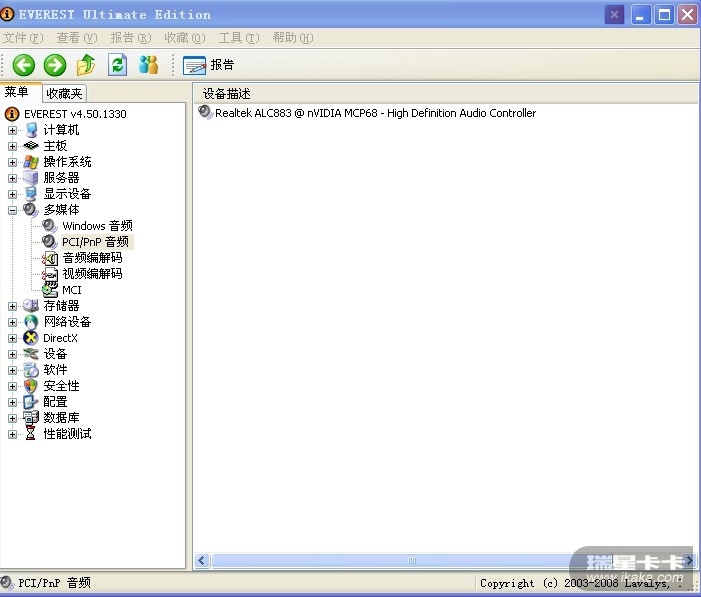Open the 工具(T) menu
The width and height of the screenshot is (701, 597).
[239, 38]
